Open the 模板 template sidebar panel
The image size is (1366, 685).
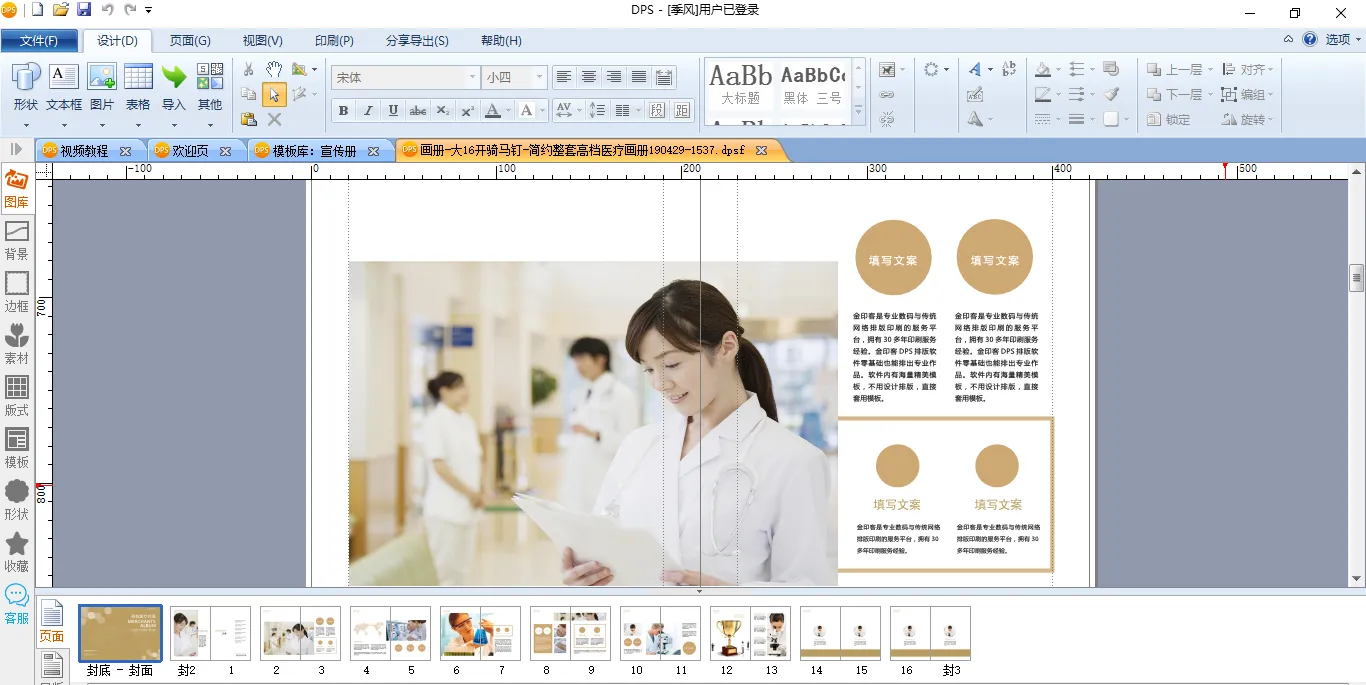[x=17, y=449]
